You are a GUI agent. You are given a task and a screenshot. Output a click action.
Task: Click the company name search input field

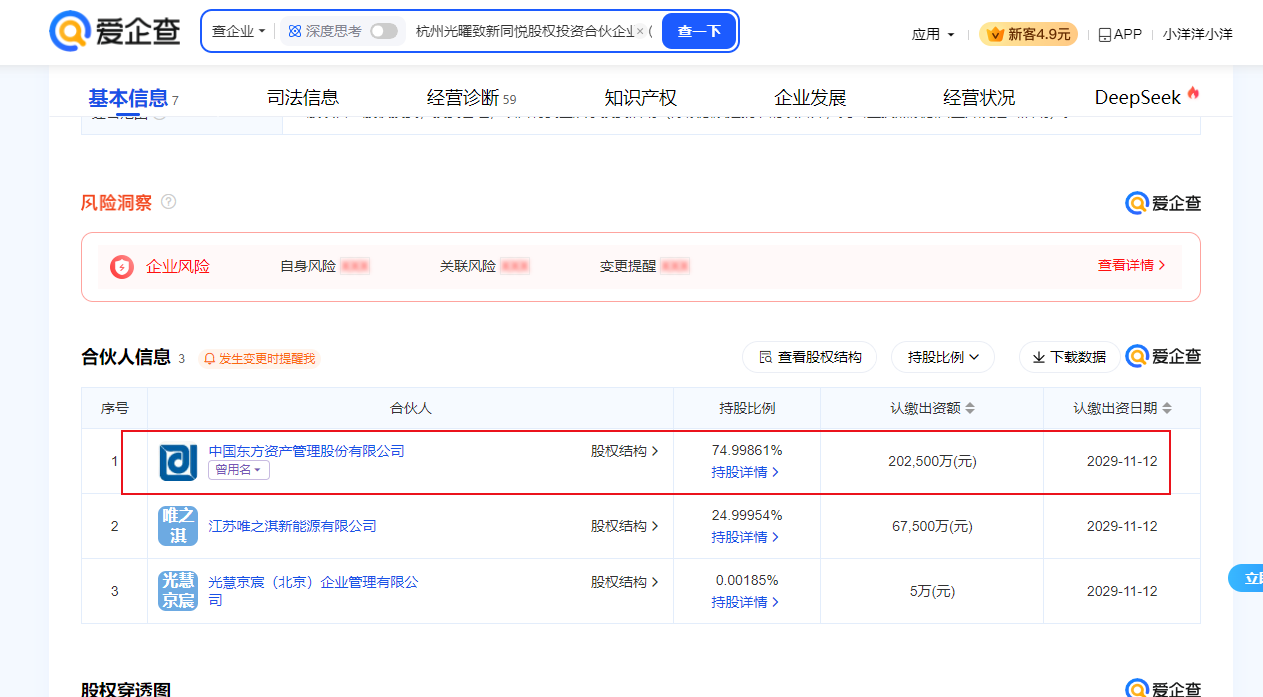click(523, 32)
